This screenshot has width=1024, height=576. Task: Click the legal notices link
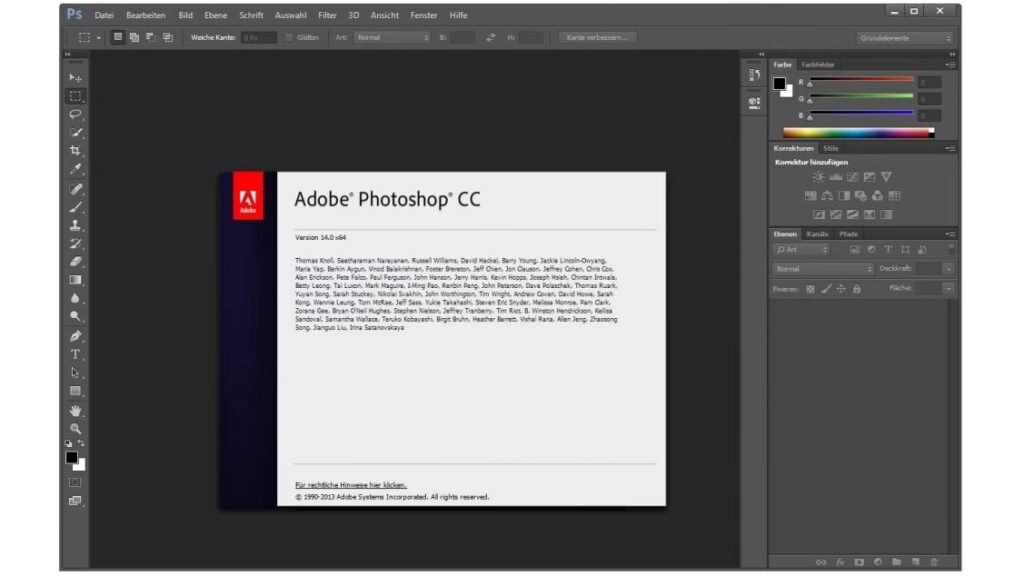[350, 485]
